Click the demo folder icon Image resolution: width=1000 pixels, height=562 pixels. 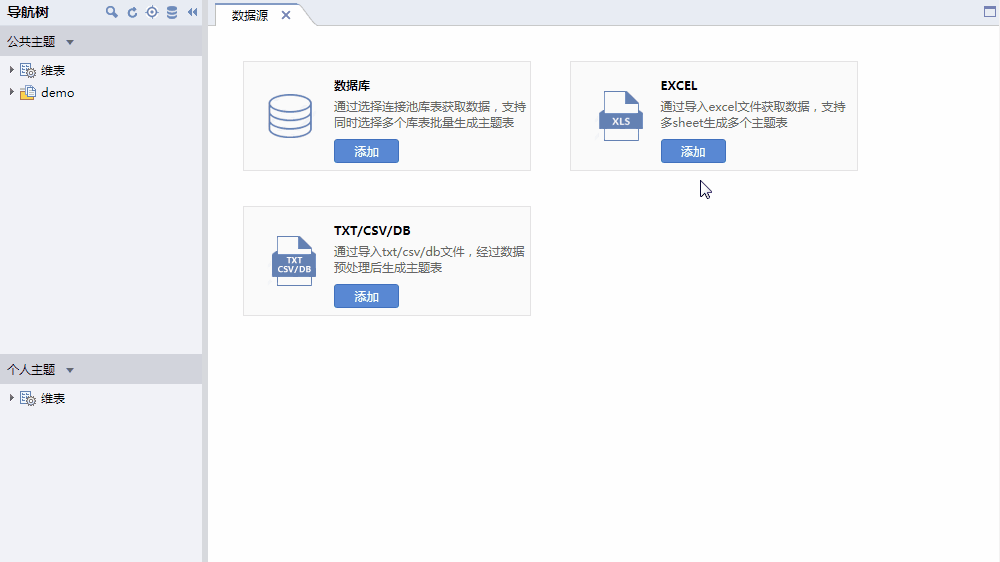pyautogui.click(x=28, y=92)
